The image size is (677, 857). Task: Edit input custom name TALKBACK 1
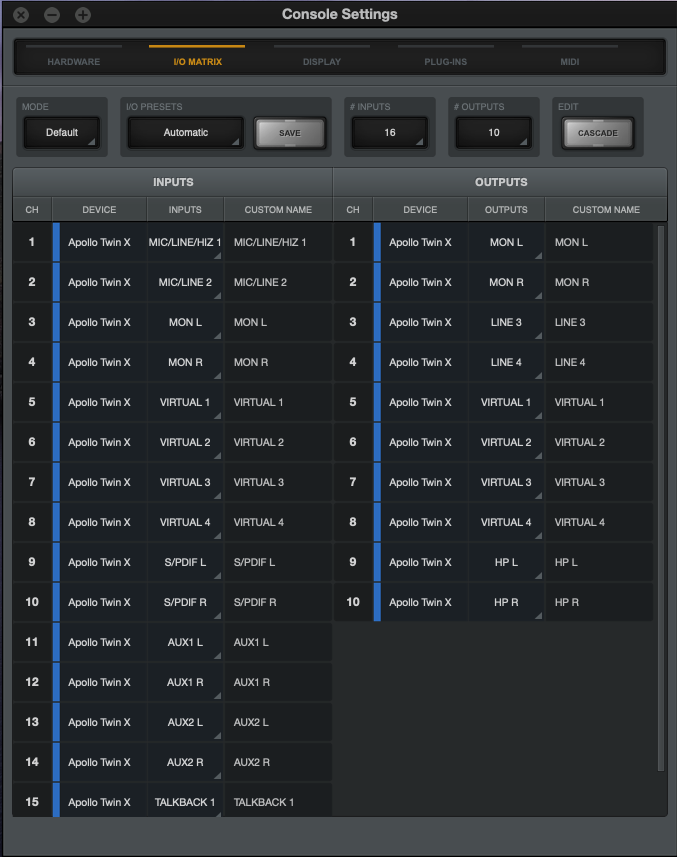278,801
